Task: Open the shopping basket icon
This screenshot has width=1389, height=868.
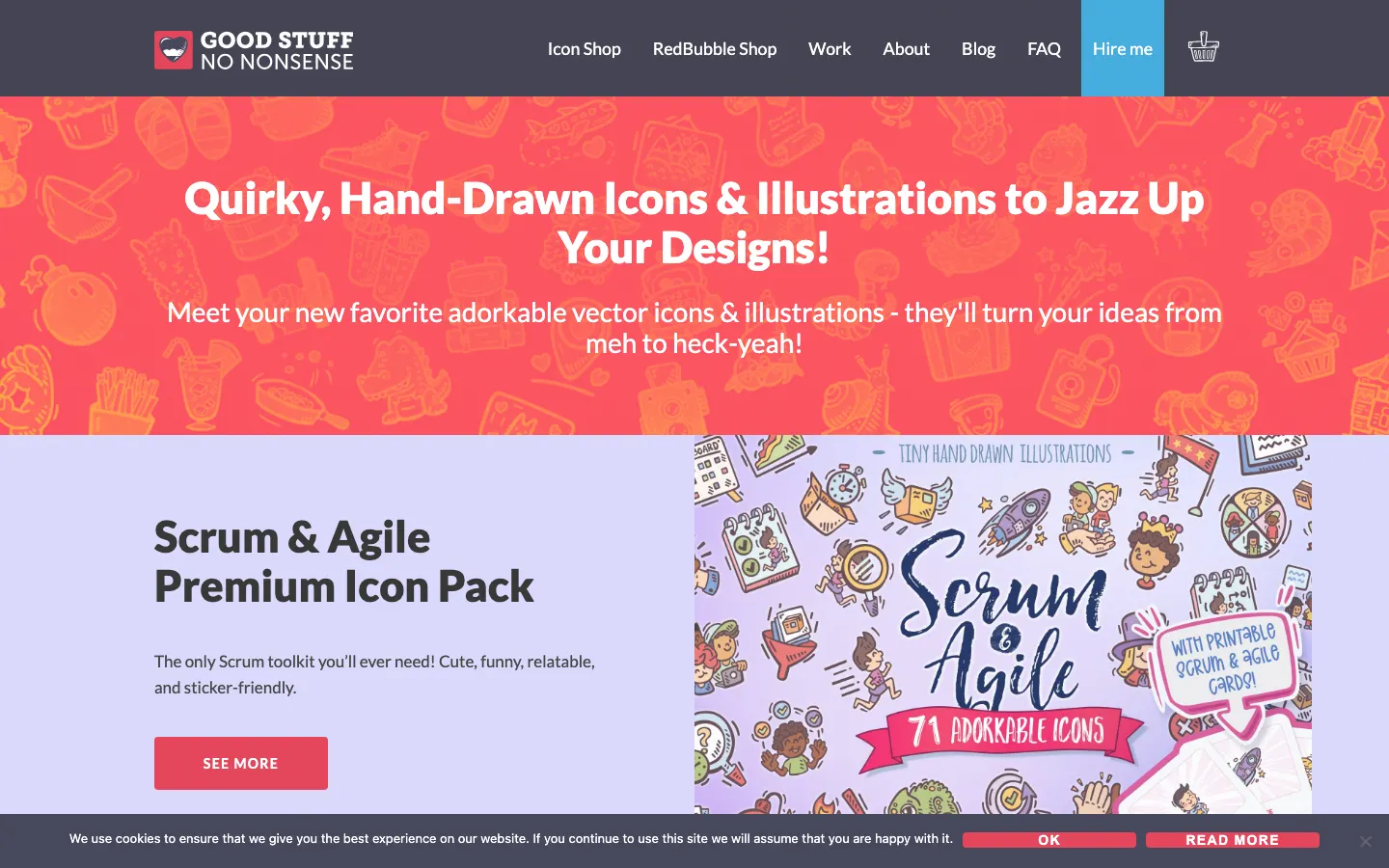Action: click(1203, 47)
